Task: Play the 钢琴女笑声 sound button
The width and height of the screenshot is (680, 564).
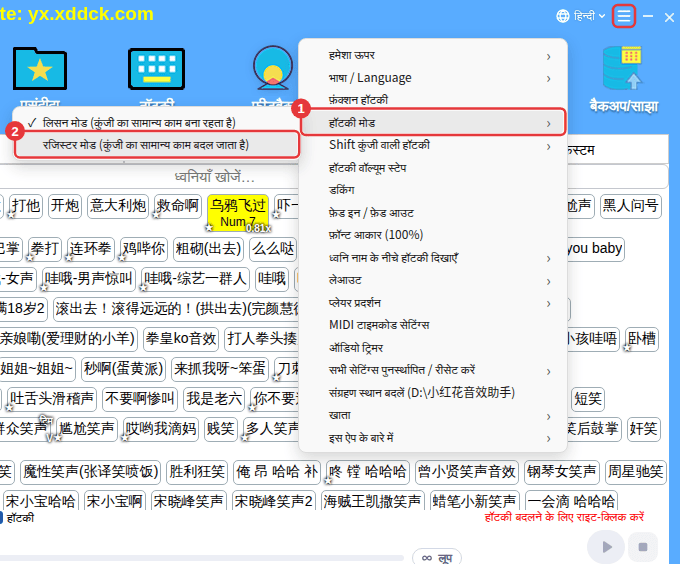Action: click(x=562, y=472)
